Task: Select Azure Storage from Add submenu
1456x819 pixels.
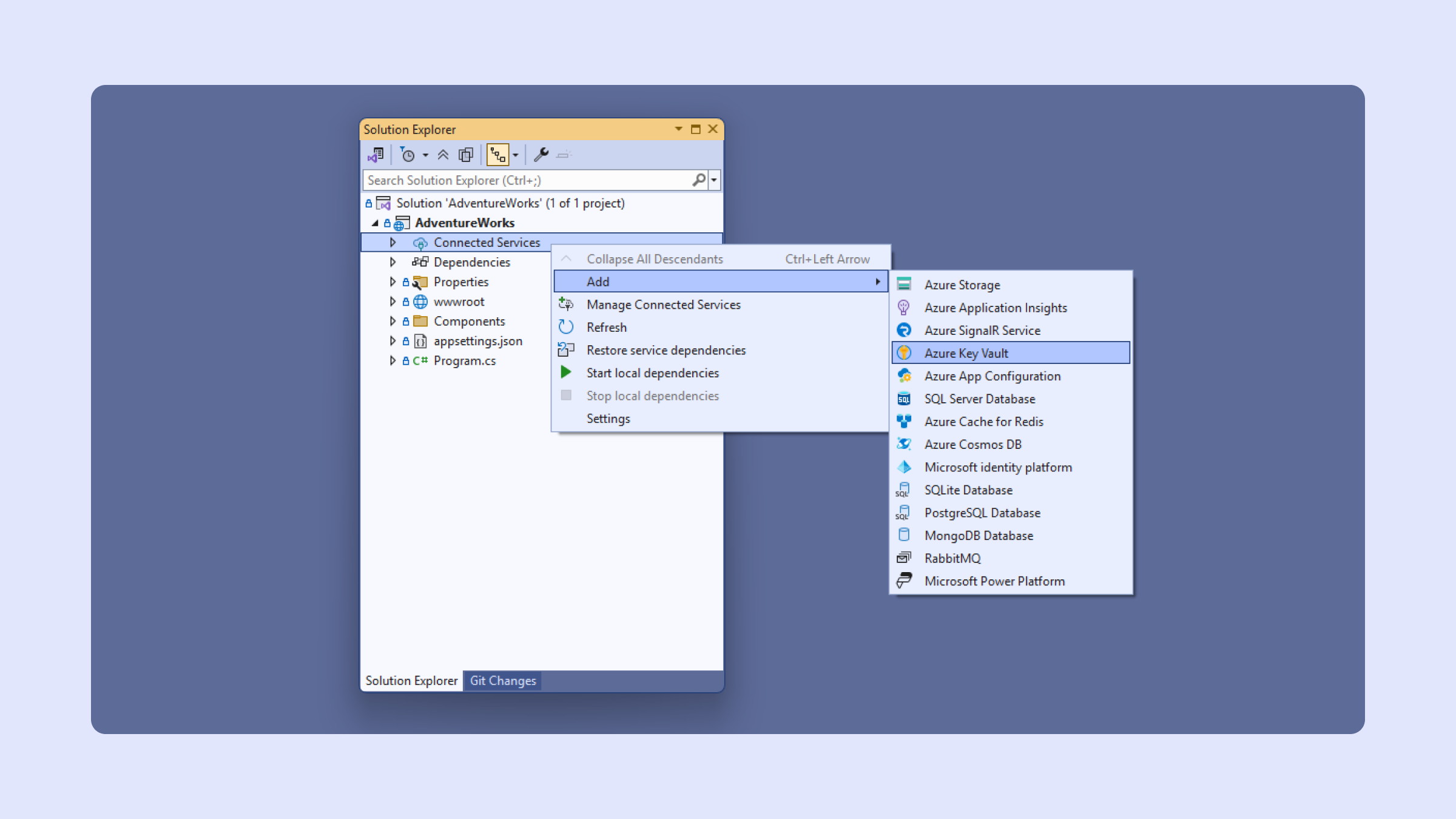Action: click(x=1011, y=285)
